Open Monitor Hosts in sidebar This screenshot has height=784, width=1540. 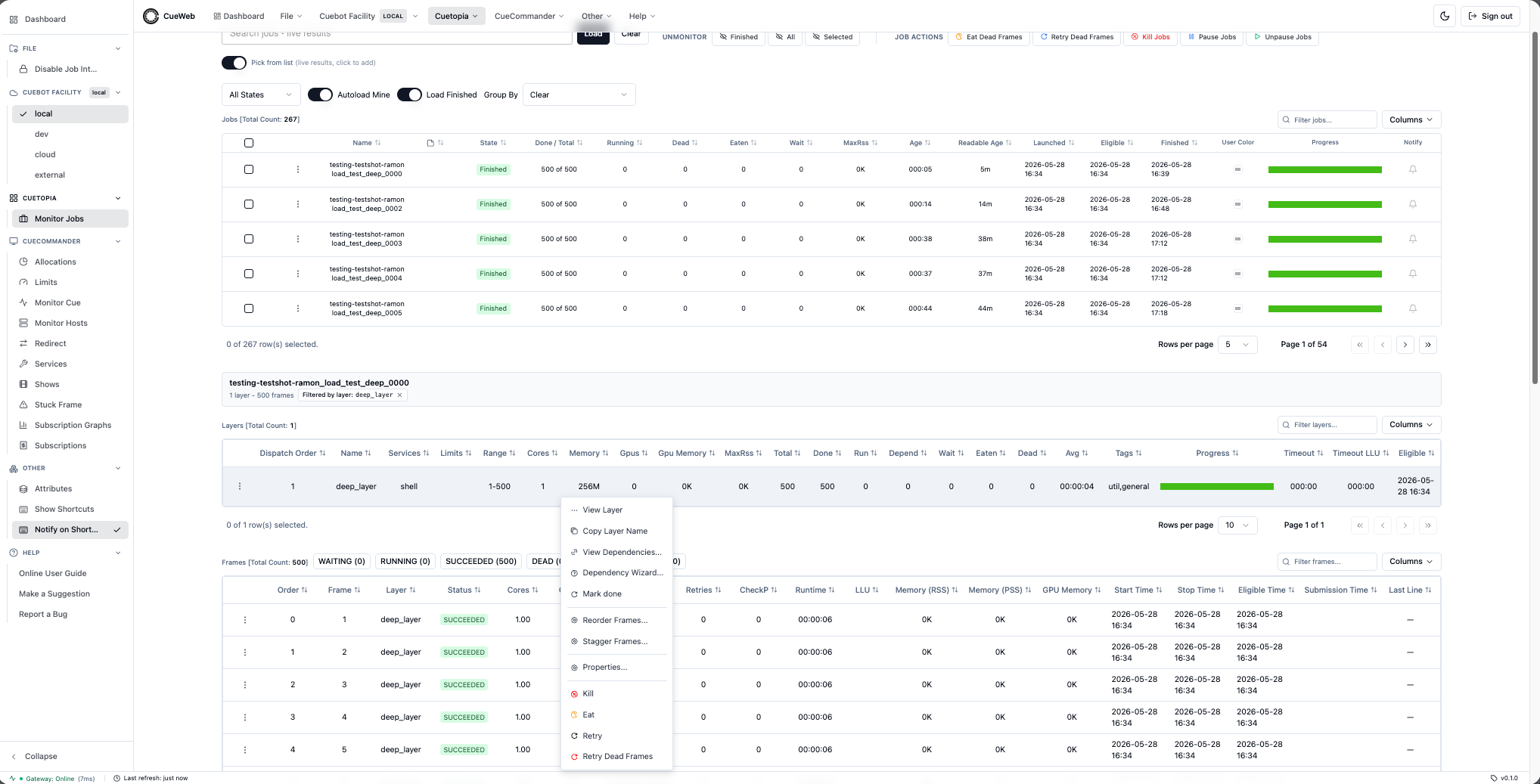pyautogui.click(x=61, y=323)
